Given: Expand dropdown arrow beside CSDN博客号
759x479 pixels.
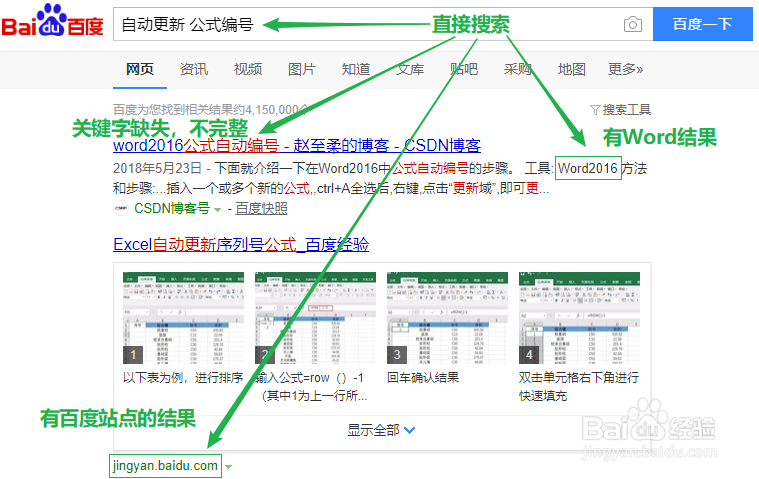Looking at the screenshot, I should pyautogui.click(x=217, y=210).
